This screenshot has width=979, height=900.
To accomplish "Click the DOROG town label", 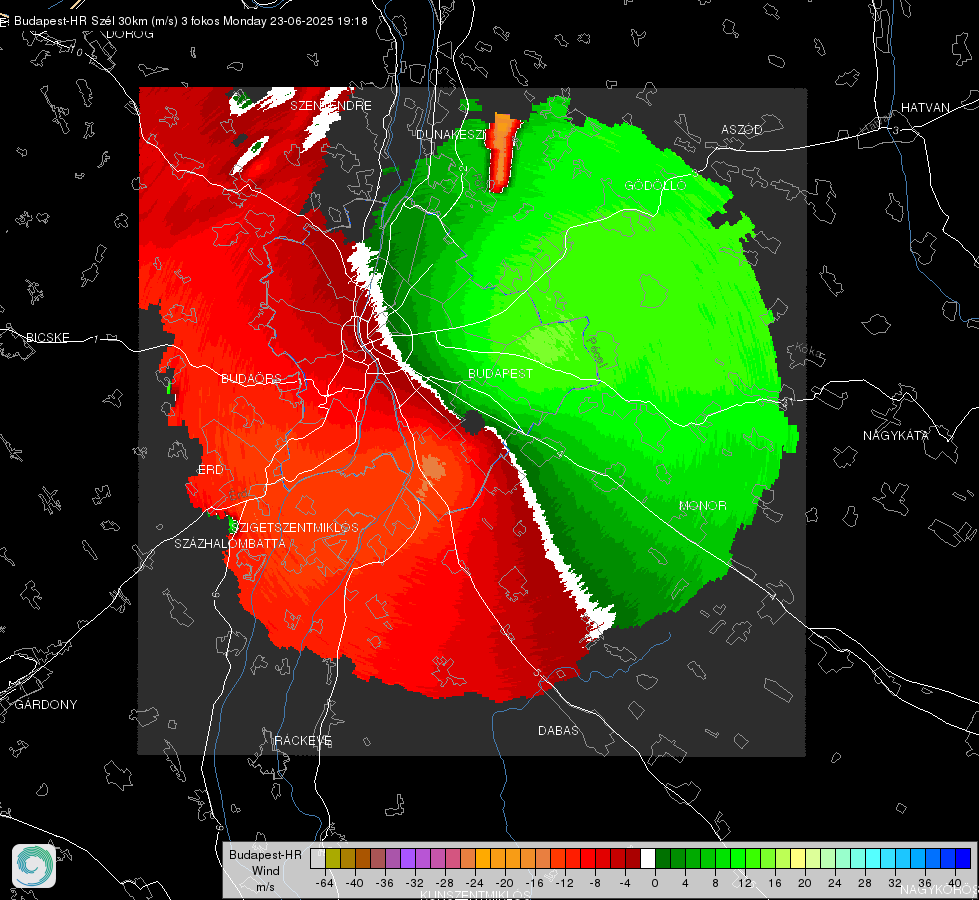I will (x=130, y=34).
